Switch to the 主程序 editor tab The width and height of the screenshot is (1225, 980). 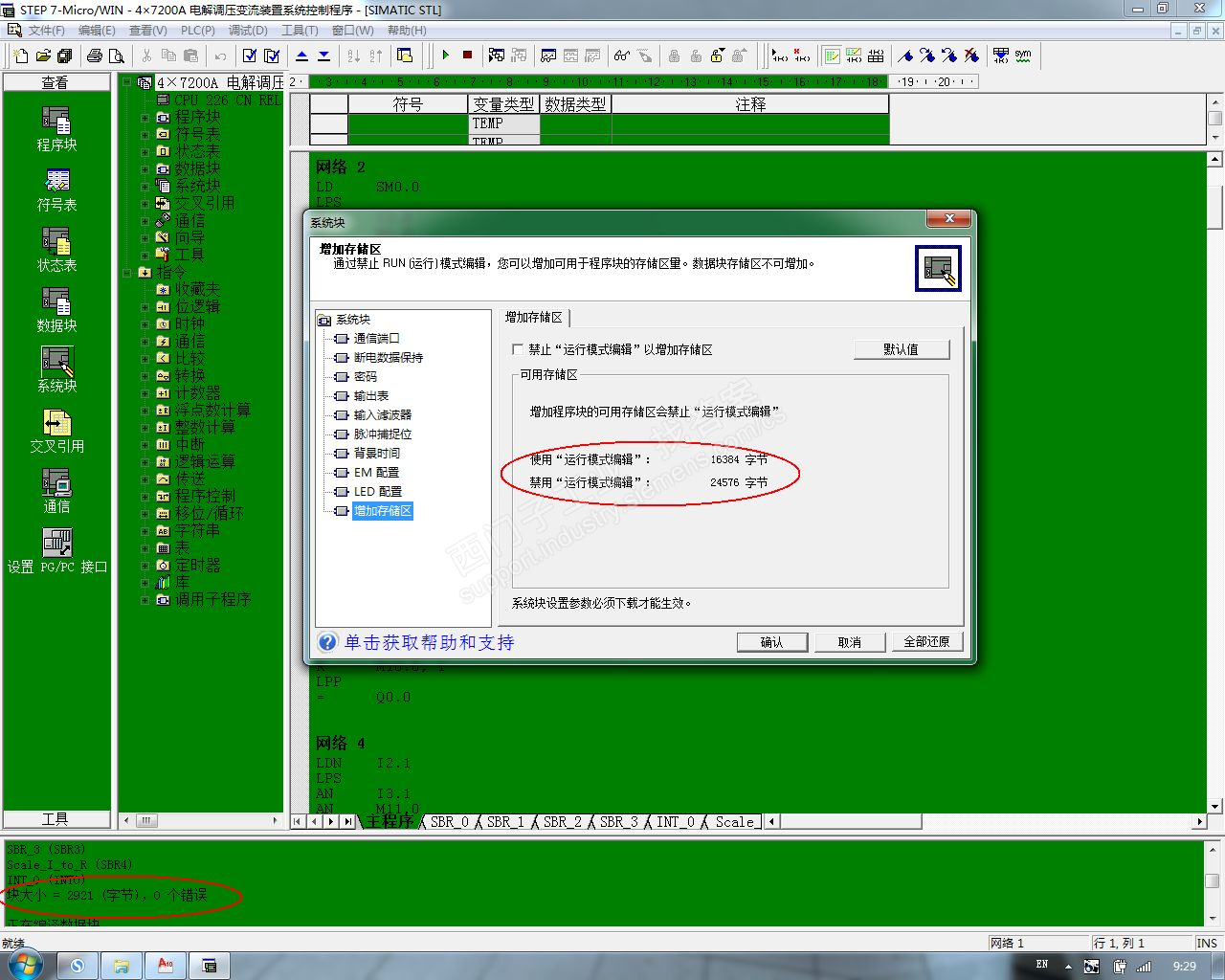coord(390,821)
